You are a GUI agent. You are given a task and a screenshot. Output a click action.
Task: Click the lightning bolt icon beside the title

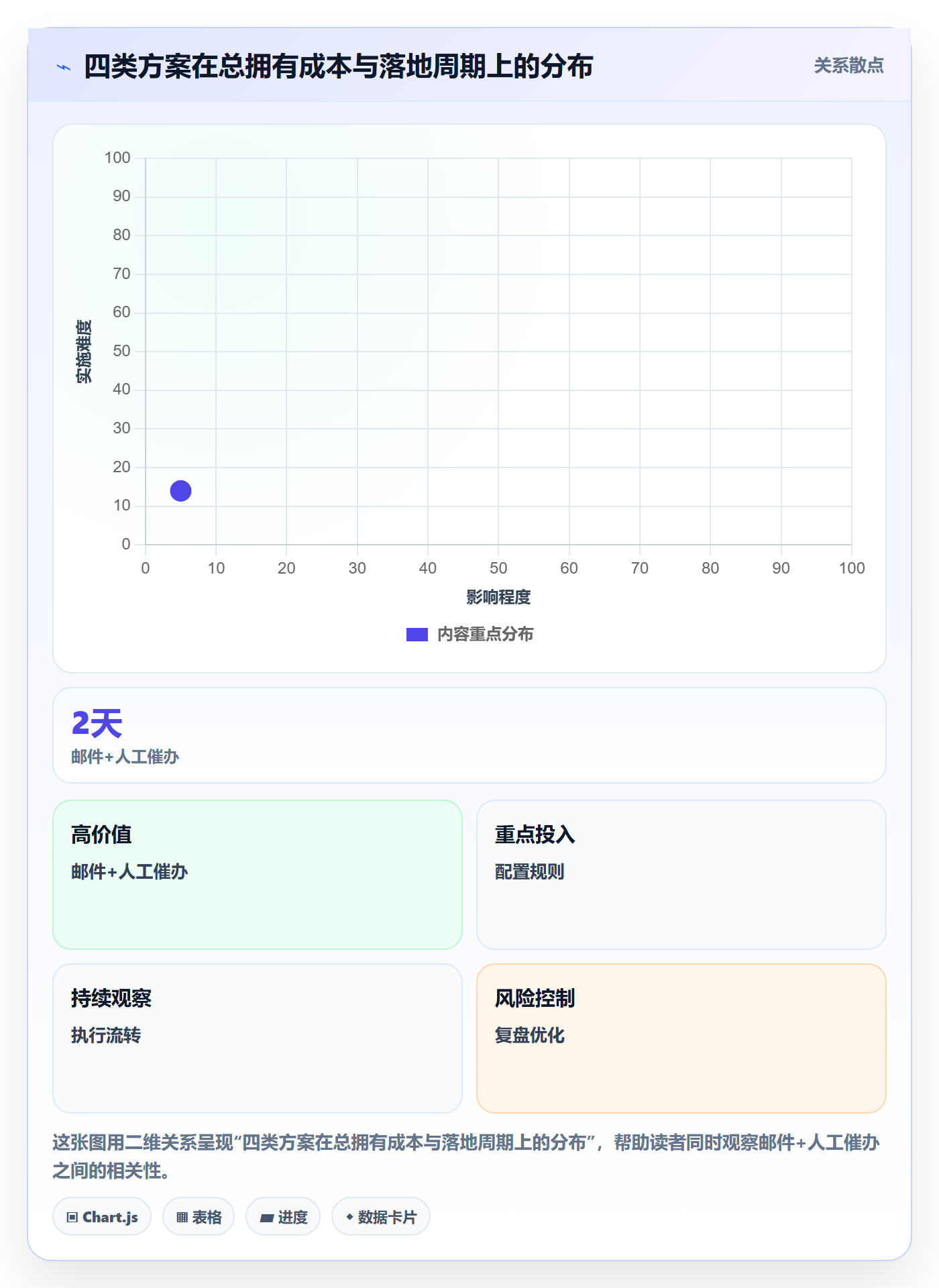click(64, 67)
